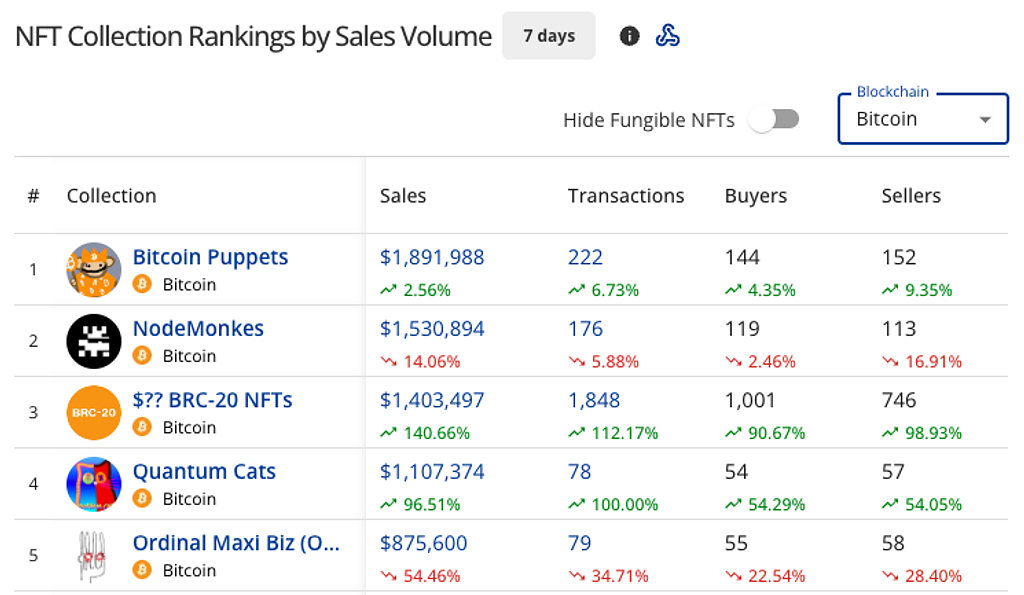Click the webhook icon near the title
This screenshot has height=595, width=1024.
click(x=668, y=37)
